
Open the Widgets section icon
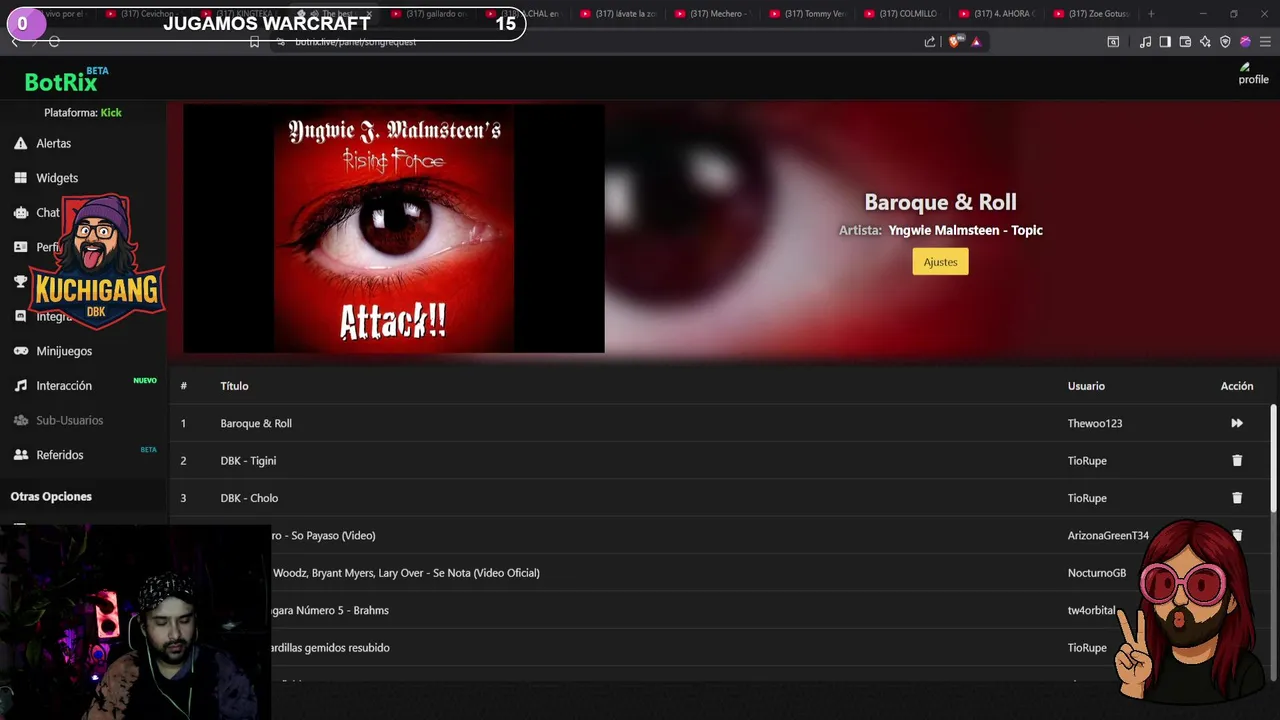(20, 178)
